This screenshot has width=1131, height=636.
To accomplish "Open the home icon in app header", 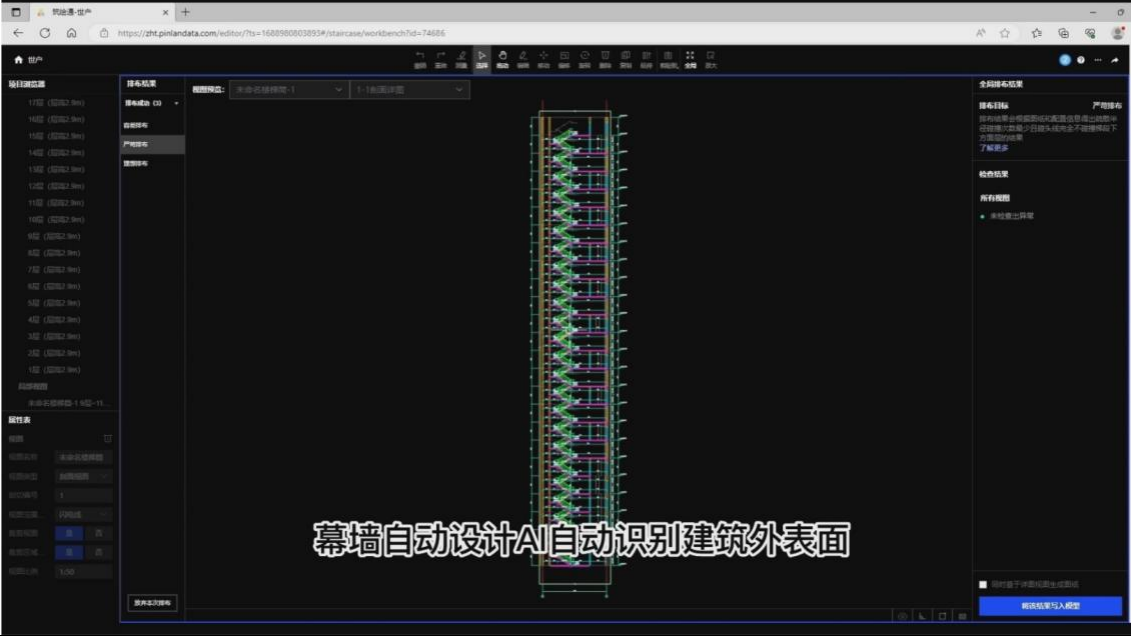I will [19, 60].
